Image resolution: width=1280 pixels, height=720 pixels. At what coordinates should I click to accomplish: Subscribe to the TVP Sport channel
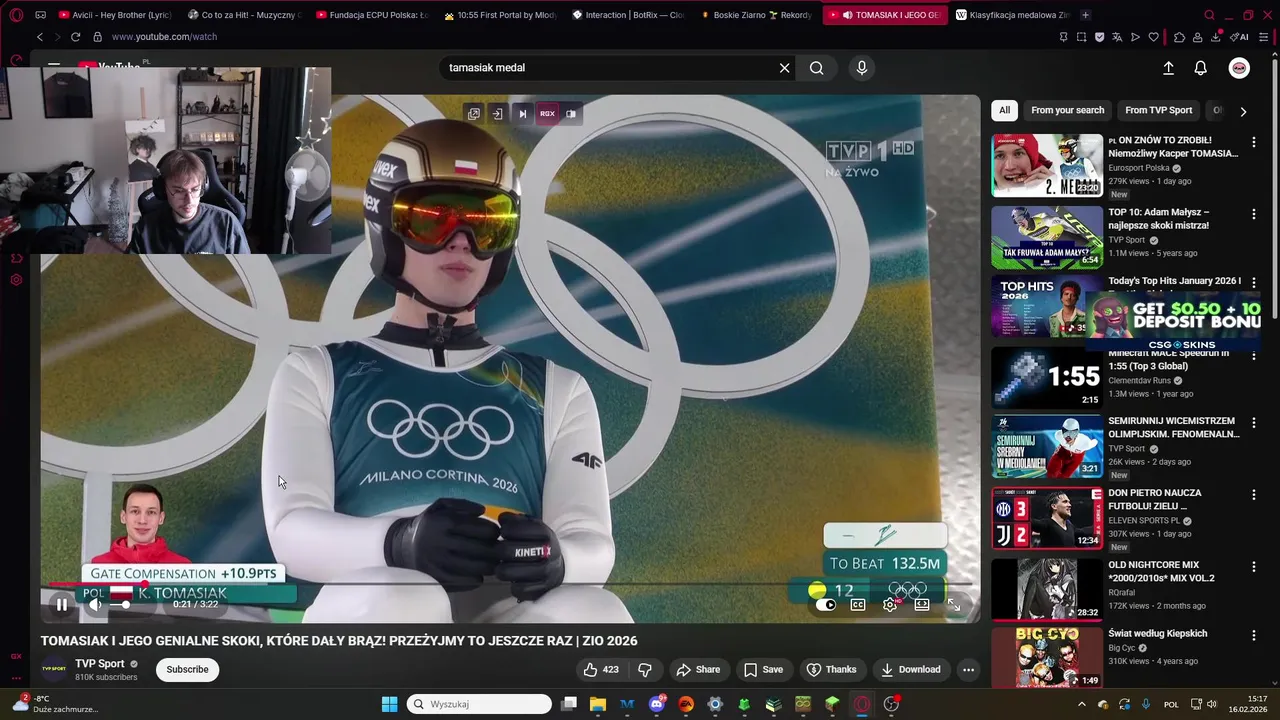pyautogui.click(x=187, y=669)
